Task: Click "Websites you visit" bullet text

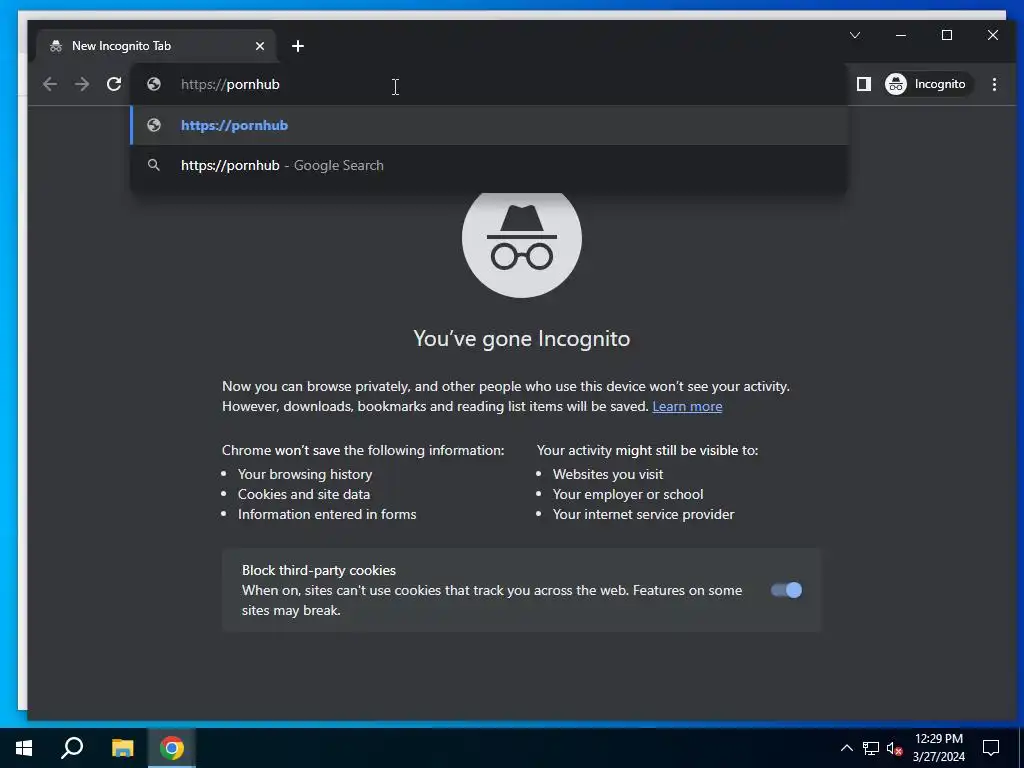Action: (x=608, y=474)
